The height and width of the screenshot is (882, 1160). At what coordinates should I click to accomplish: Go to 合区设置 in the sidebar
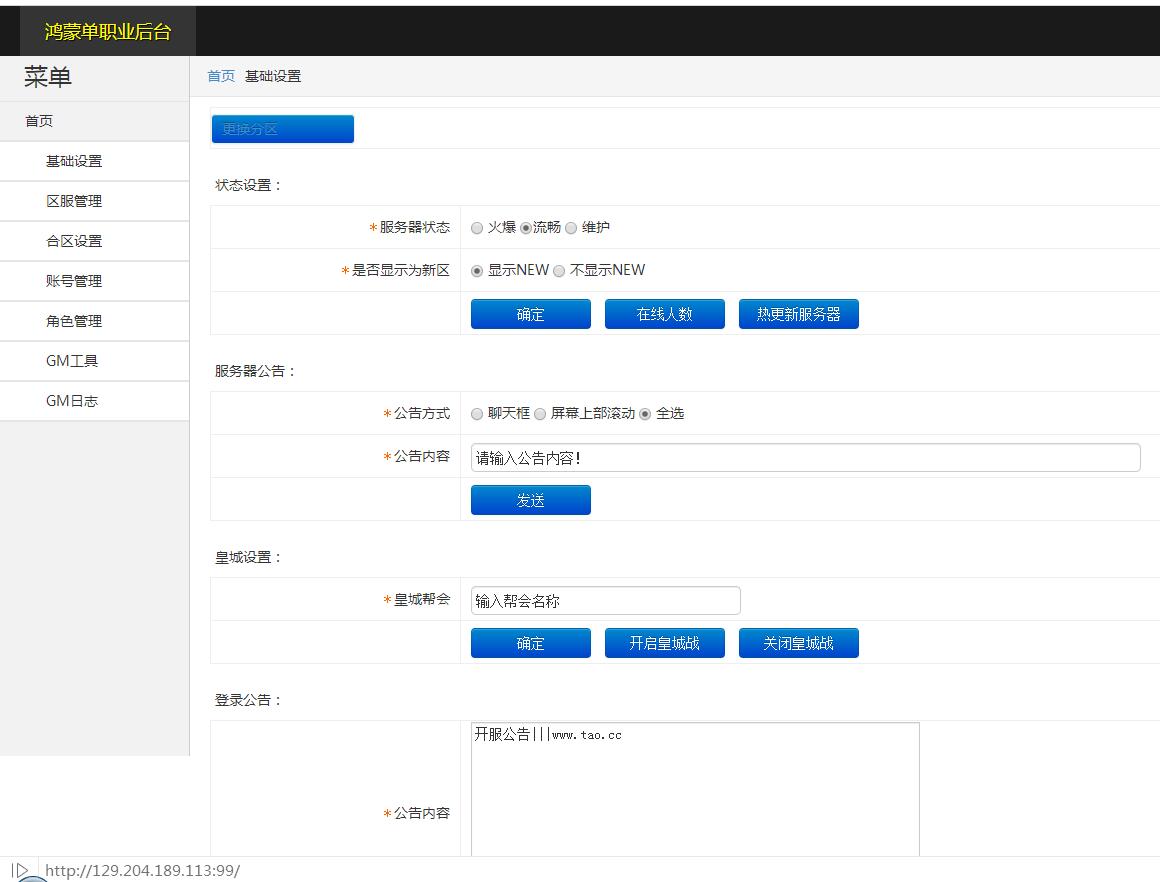pos(74,241)
